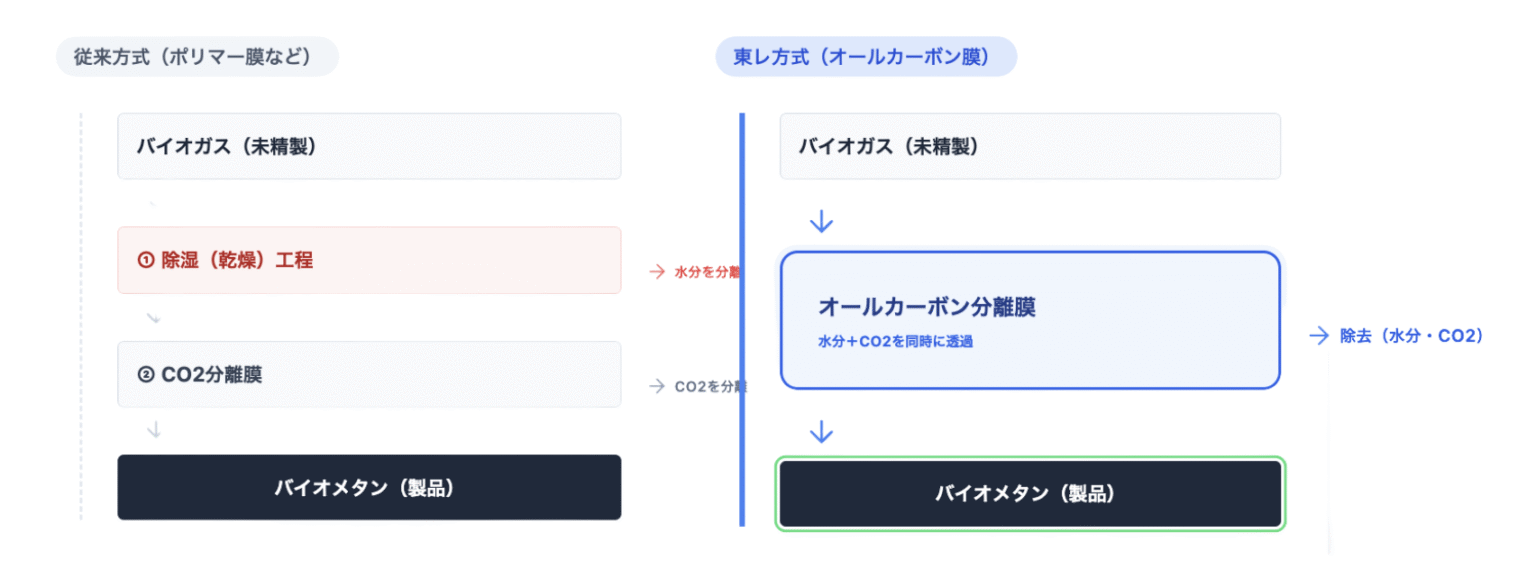This screenshot has width=1536, height=561.
Task: Click the circled number ① icon
Action: [145, 261]
